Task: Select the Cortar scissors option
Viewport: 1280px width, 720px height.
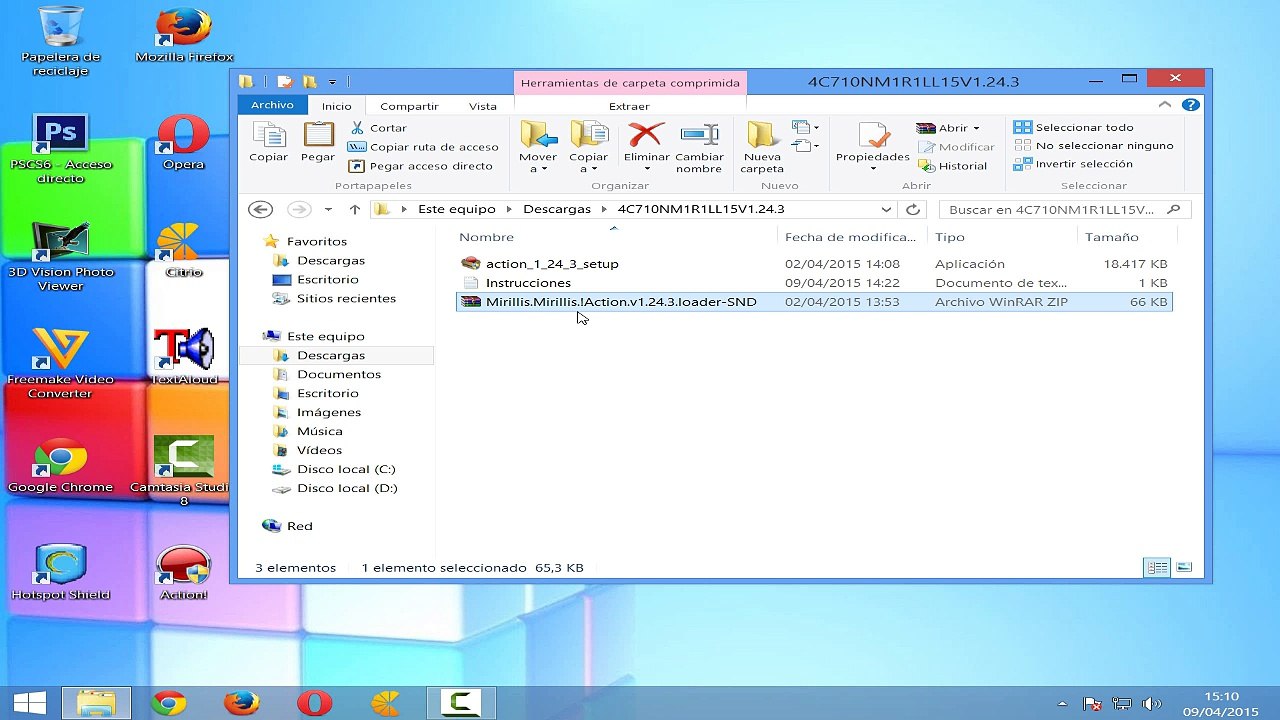Action: tap(377, 128)
